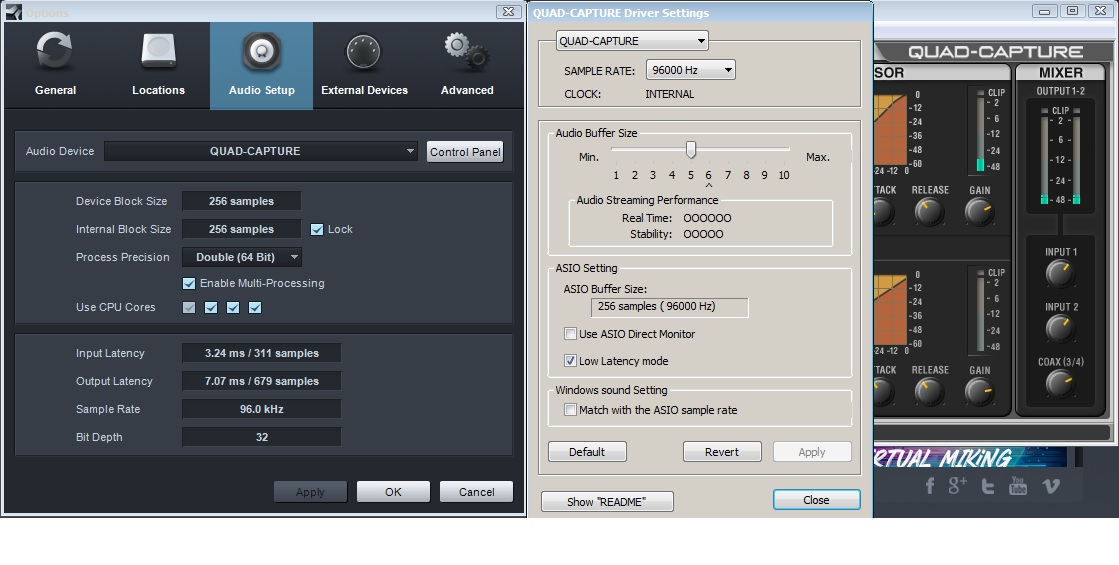Click the Default button in Driver Settings

tap(587, 452)
